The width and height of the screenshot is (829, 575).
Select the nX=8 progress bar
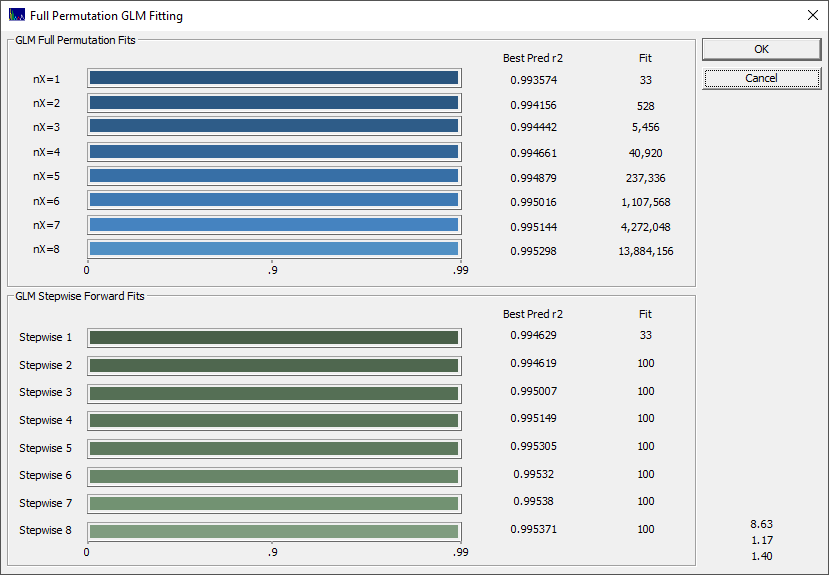coord(274,249)
